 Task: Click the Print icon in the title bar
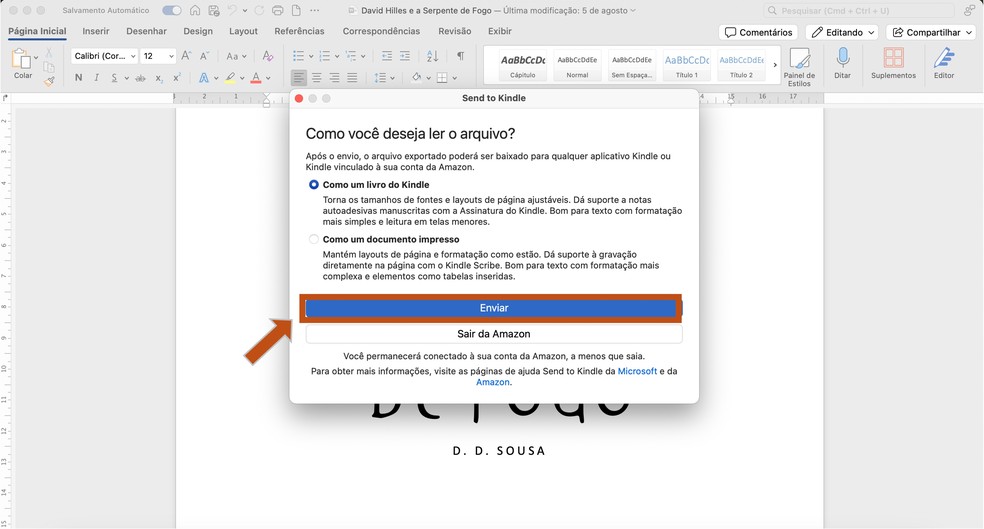pos(277,11)
